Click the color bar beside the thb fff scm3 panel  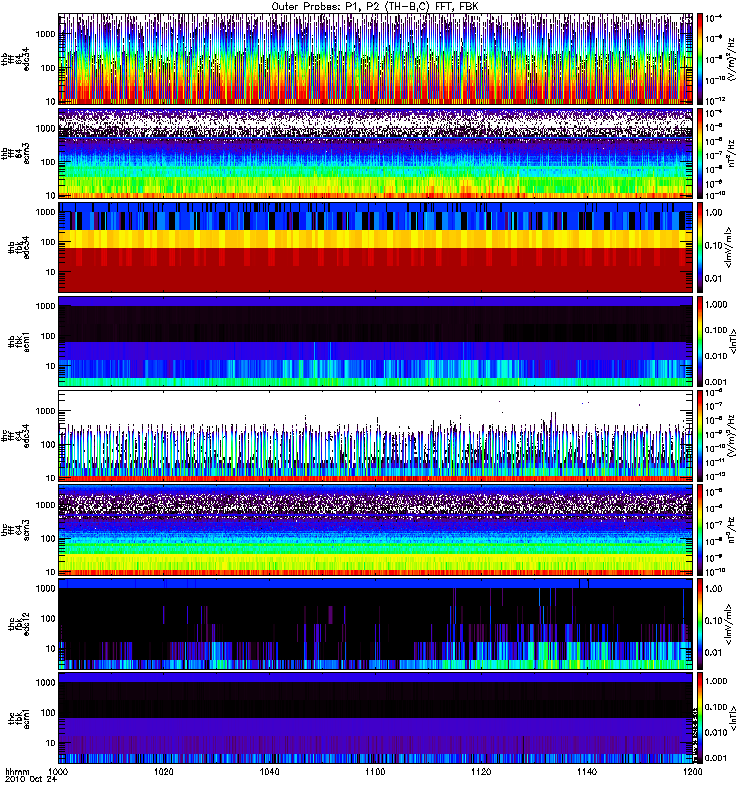[x=700, y=153]
